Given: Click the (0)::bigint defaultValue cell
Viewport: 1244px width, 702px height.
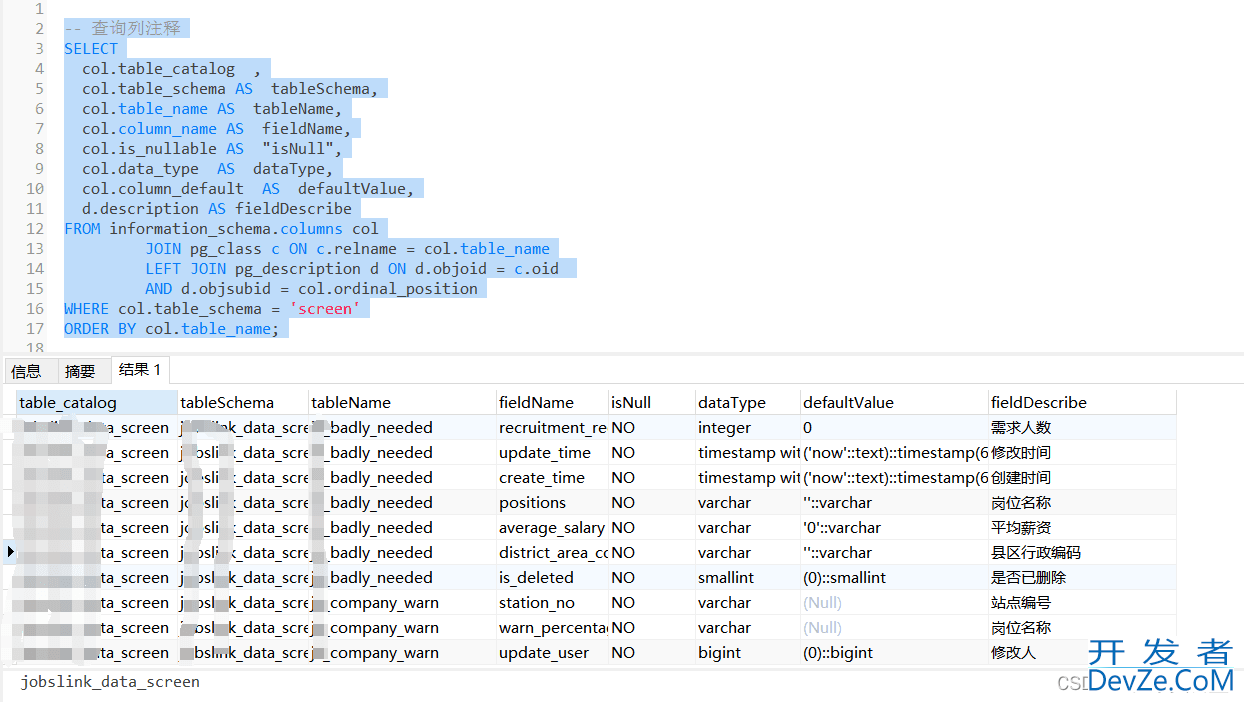Looking at the screenshot, I should pos(894,652).
